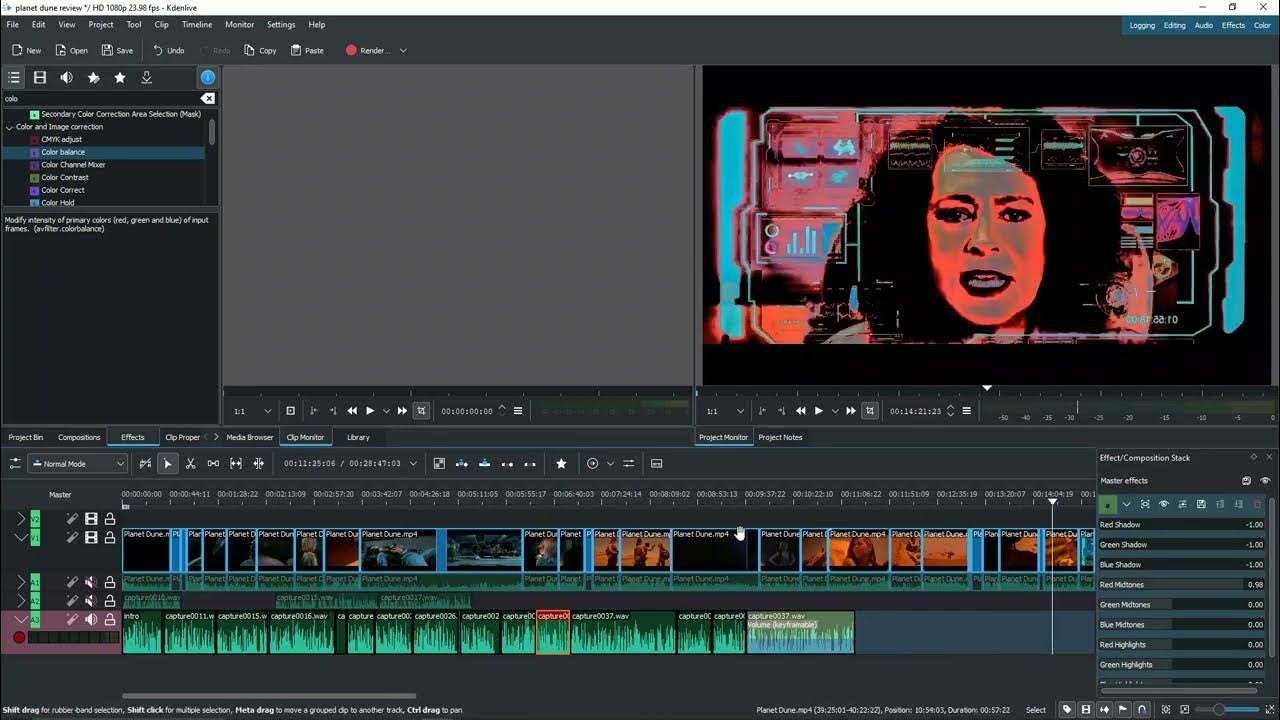
Task: Show main effects list icon in Effects panel
Action: click(14, 77)
